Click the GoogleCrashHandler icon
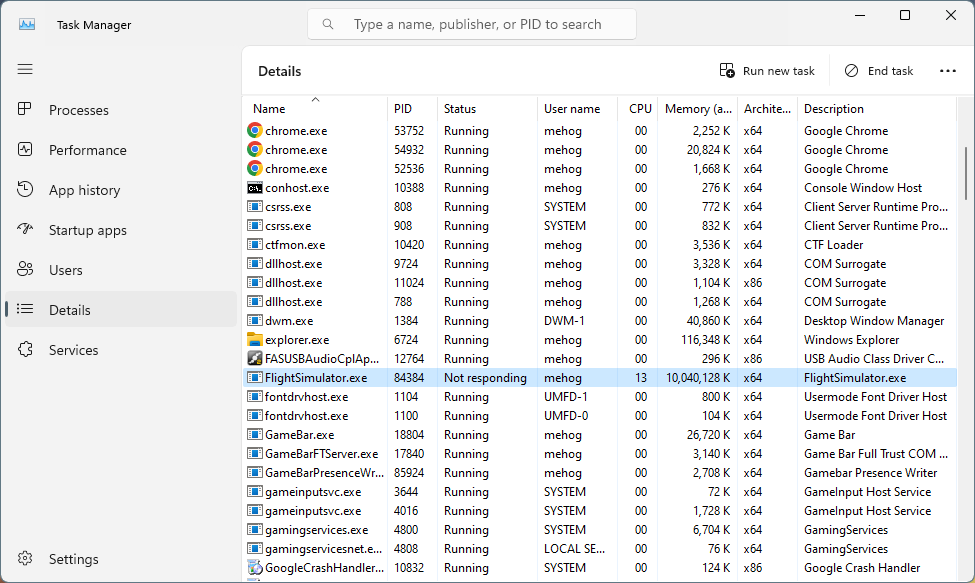 pyautogui.click(x=254, y=567)
